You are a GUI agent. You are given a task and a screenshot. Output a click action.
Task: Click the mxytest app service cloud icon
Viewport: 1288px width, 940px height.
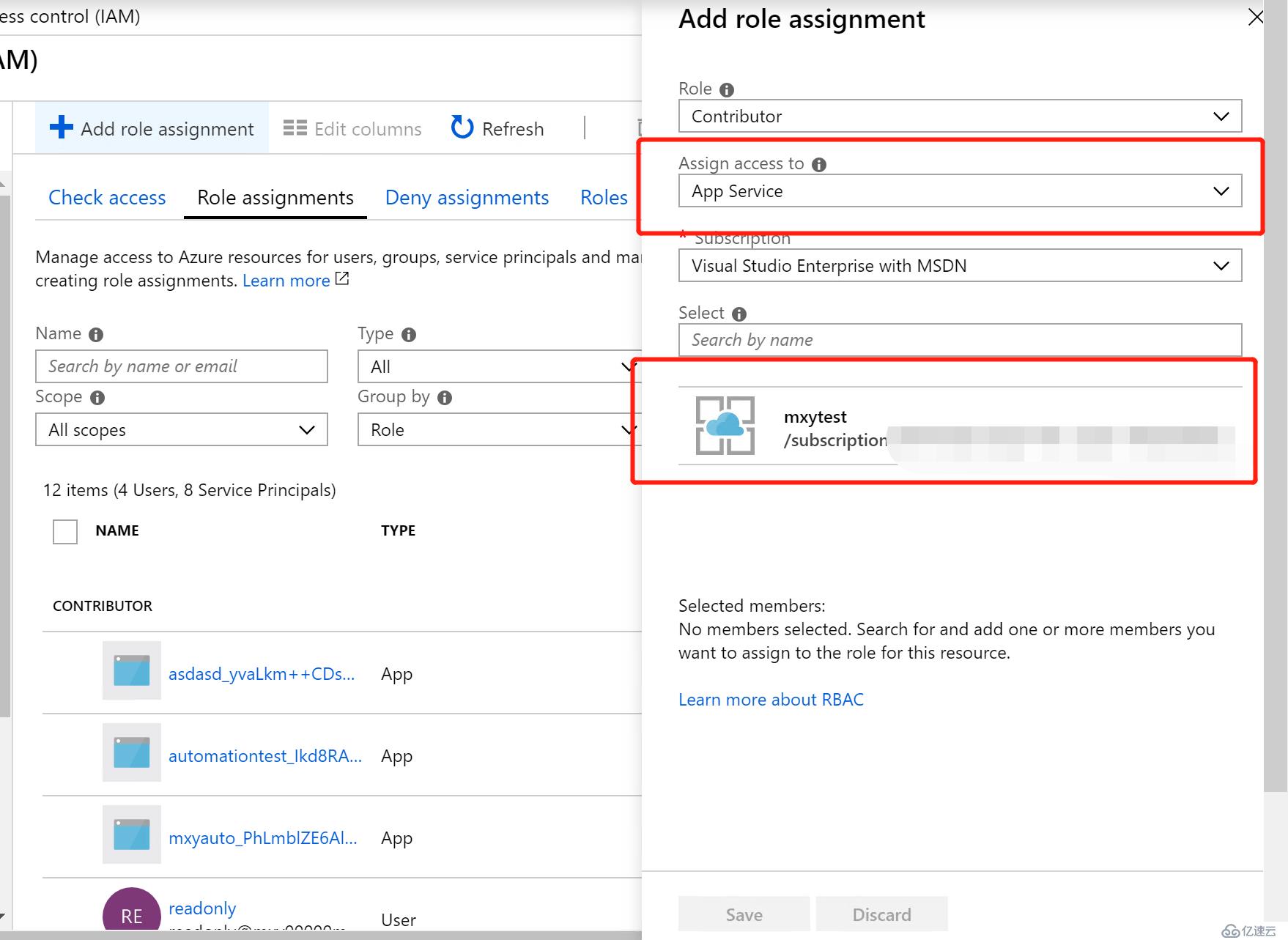(725, 426)
